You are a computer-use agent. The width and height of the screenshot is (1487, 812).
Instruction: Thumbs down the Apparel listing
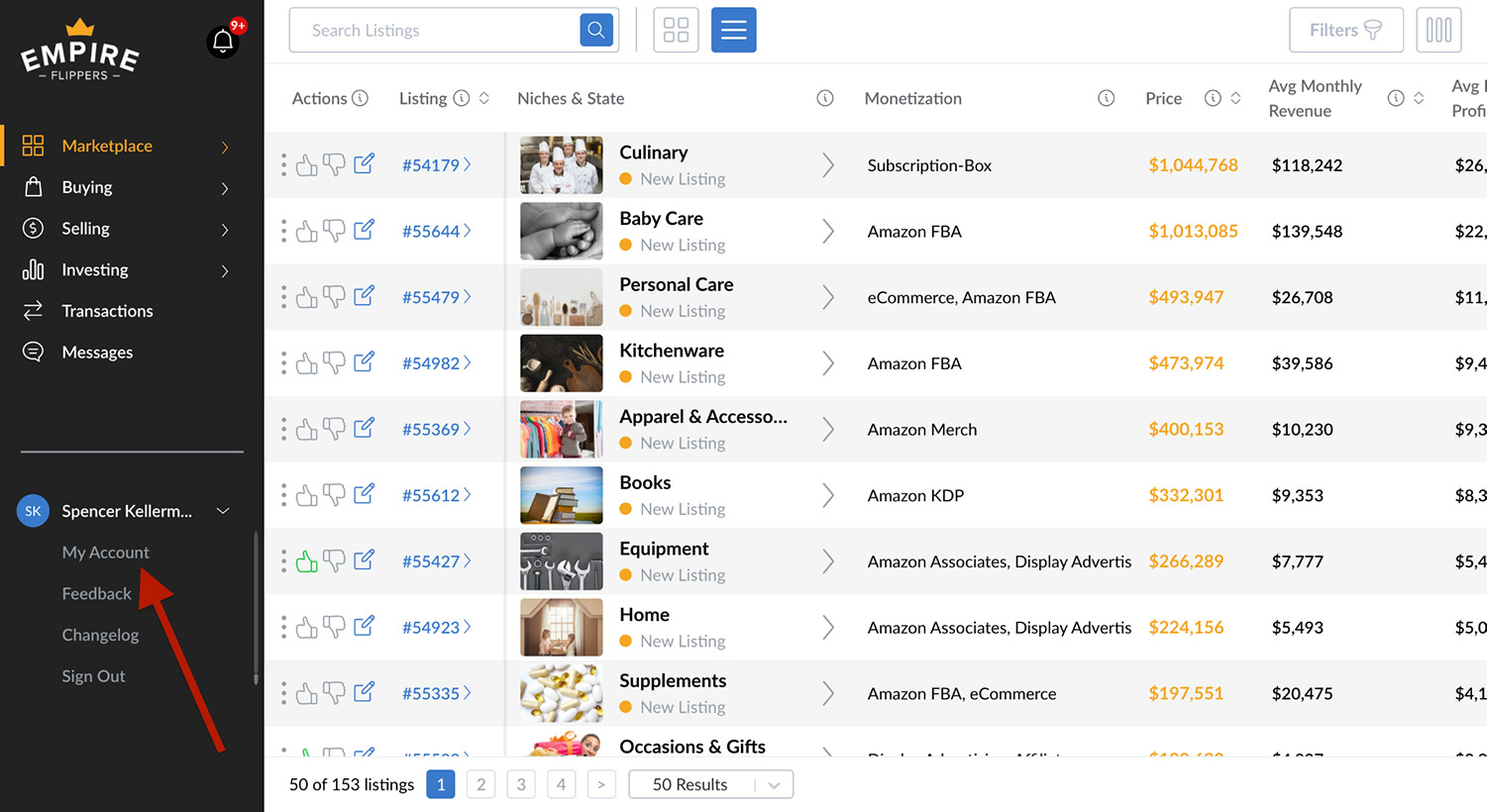point(335,429)
